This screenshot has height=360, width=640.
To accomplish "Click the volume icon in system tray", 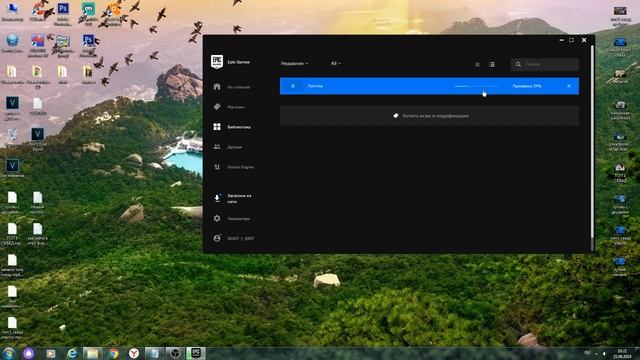I will point(604,353).
